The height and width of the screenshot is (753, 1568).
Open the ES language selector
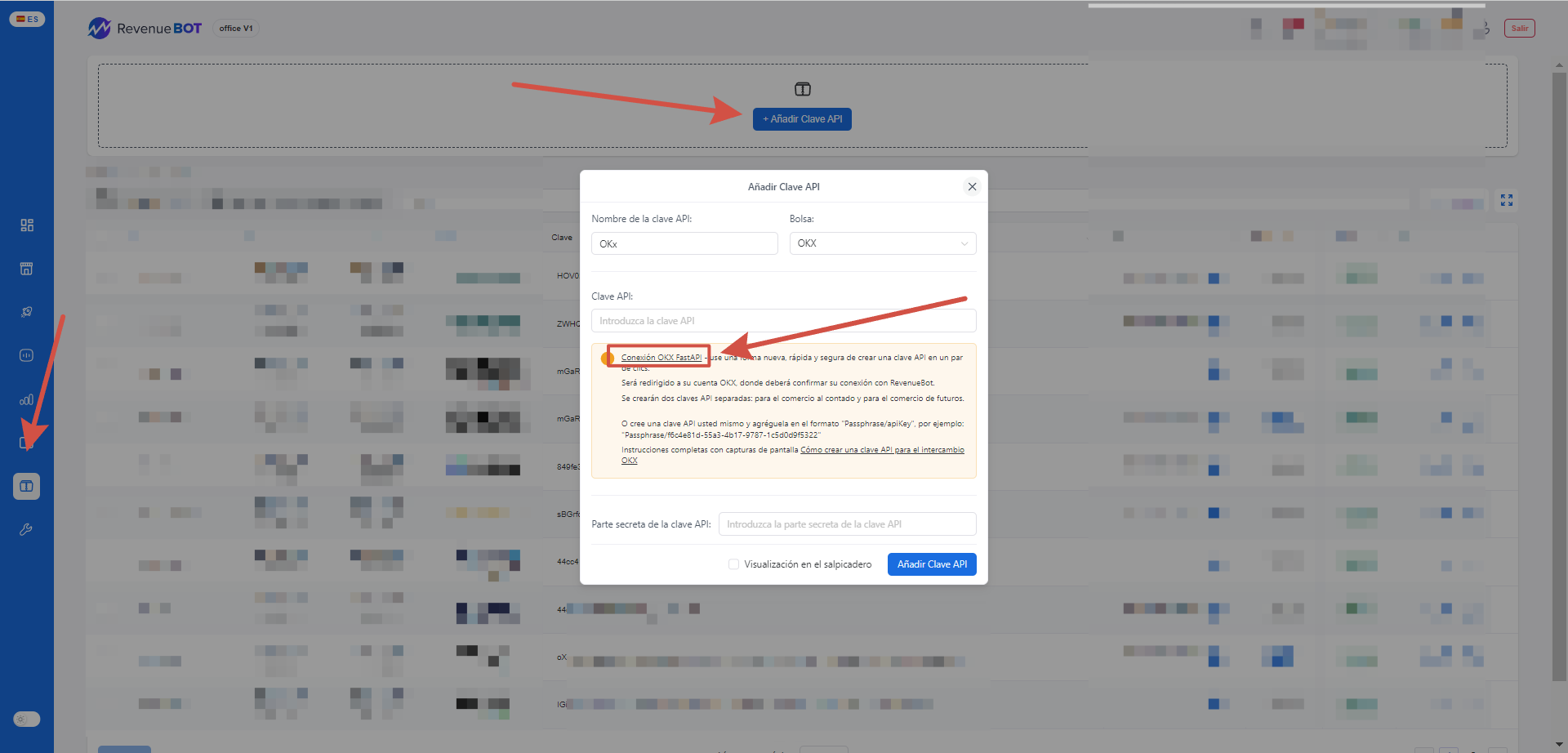(27, 19)
